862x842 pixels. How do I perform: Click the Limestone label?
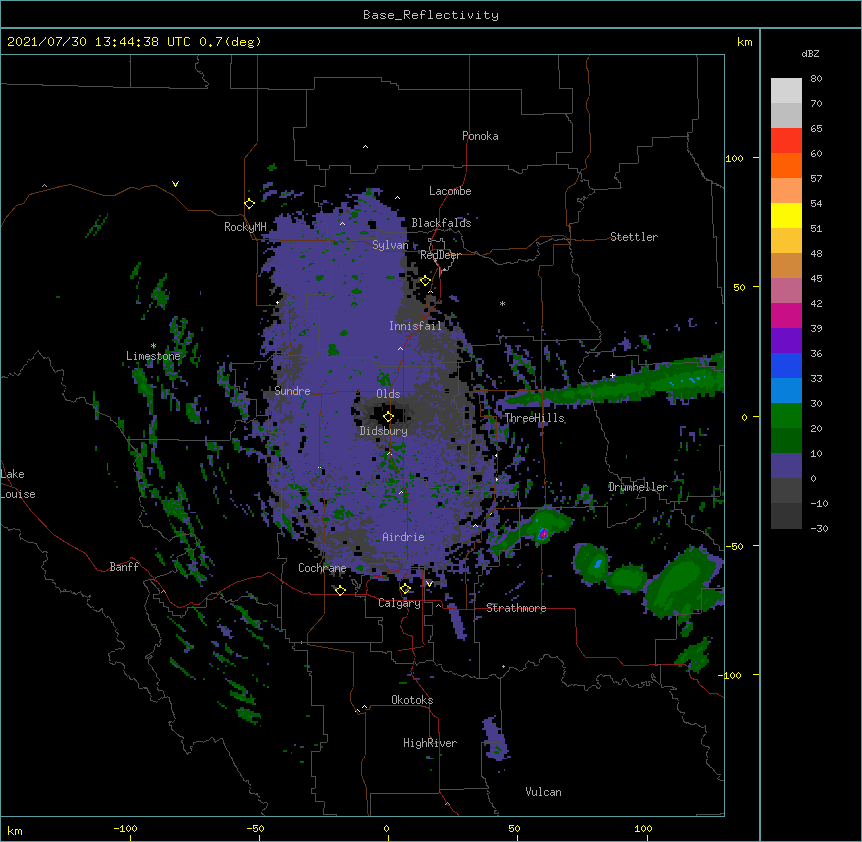(153, 356)
